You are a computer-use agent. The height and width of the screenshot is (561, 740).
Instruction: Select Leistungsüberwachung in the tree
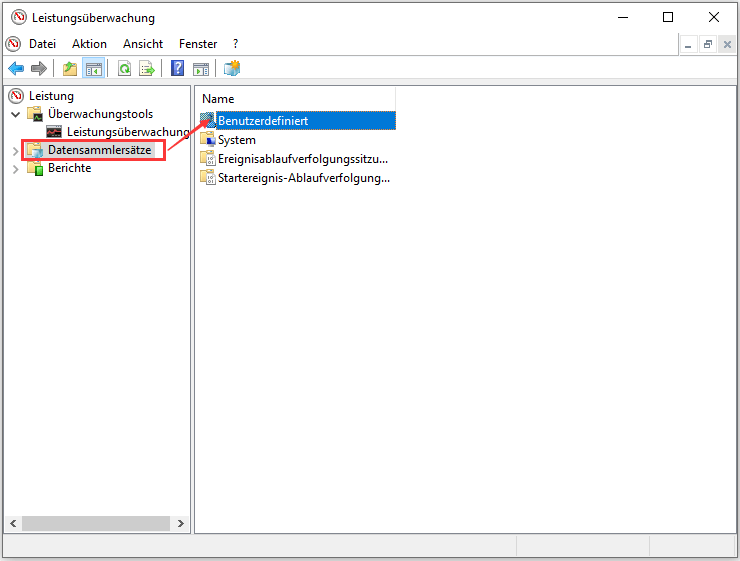point(127,132)
